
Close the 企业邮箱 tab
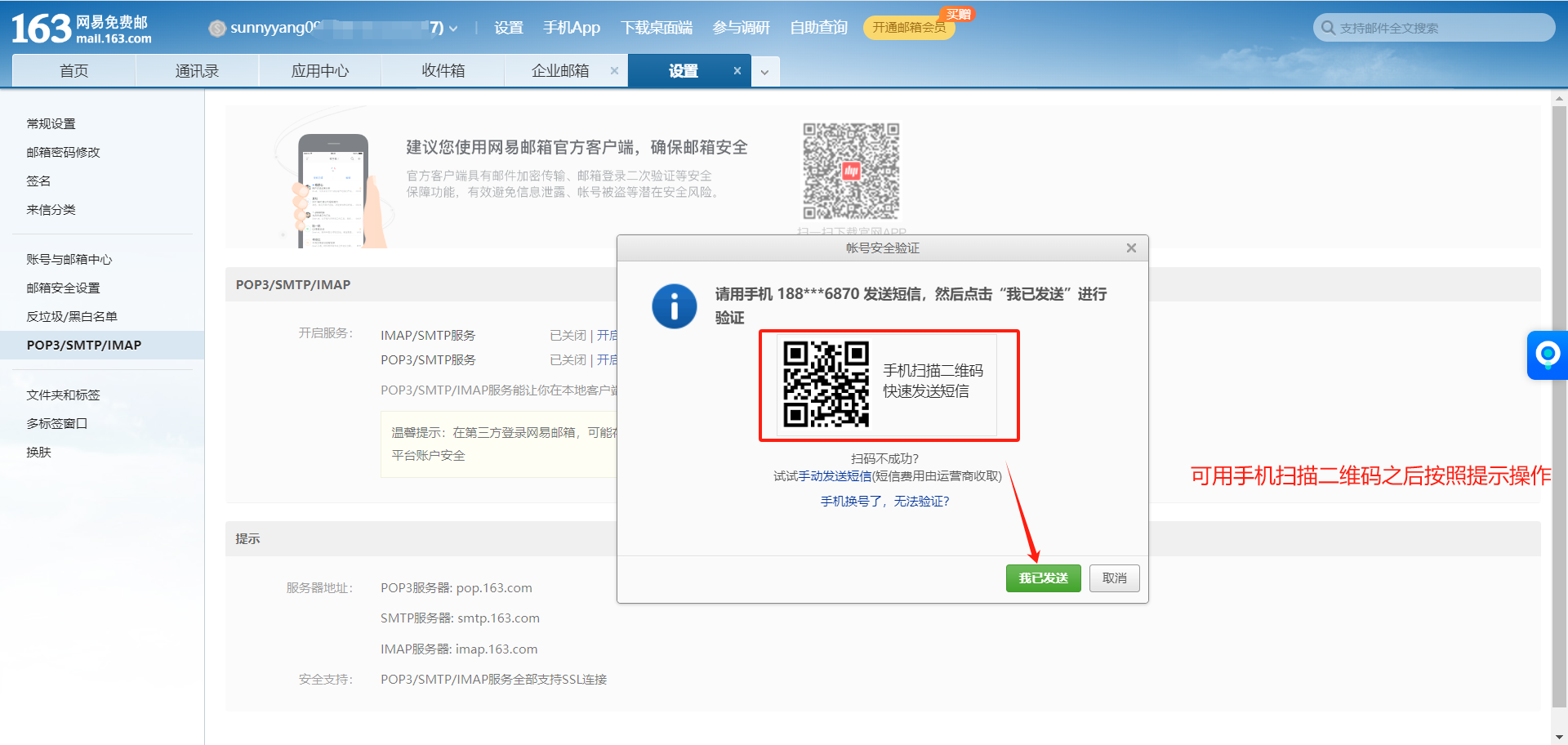pos(614,71)
